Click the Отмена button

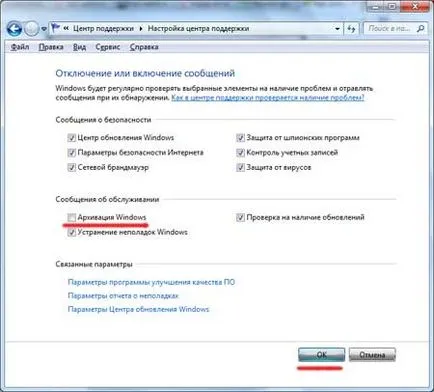(372, 355)
